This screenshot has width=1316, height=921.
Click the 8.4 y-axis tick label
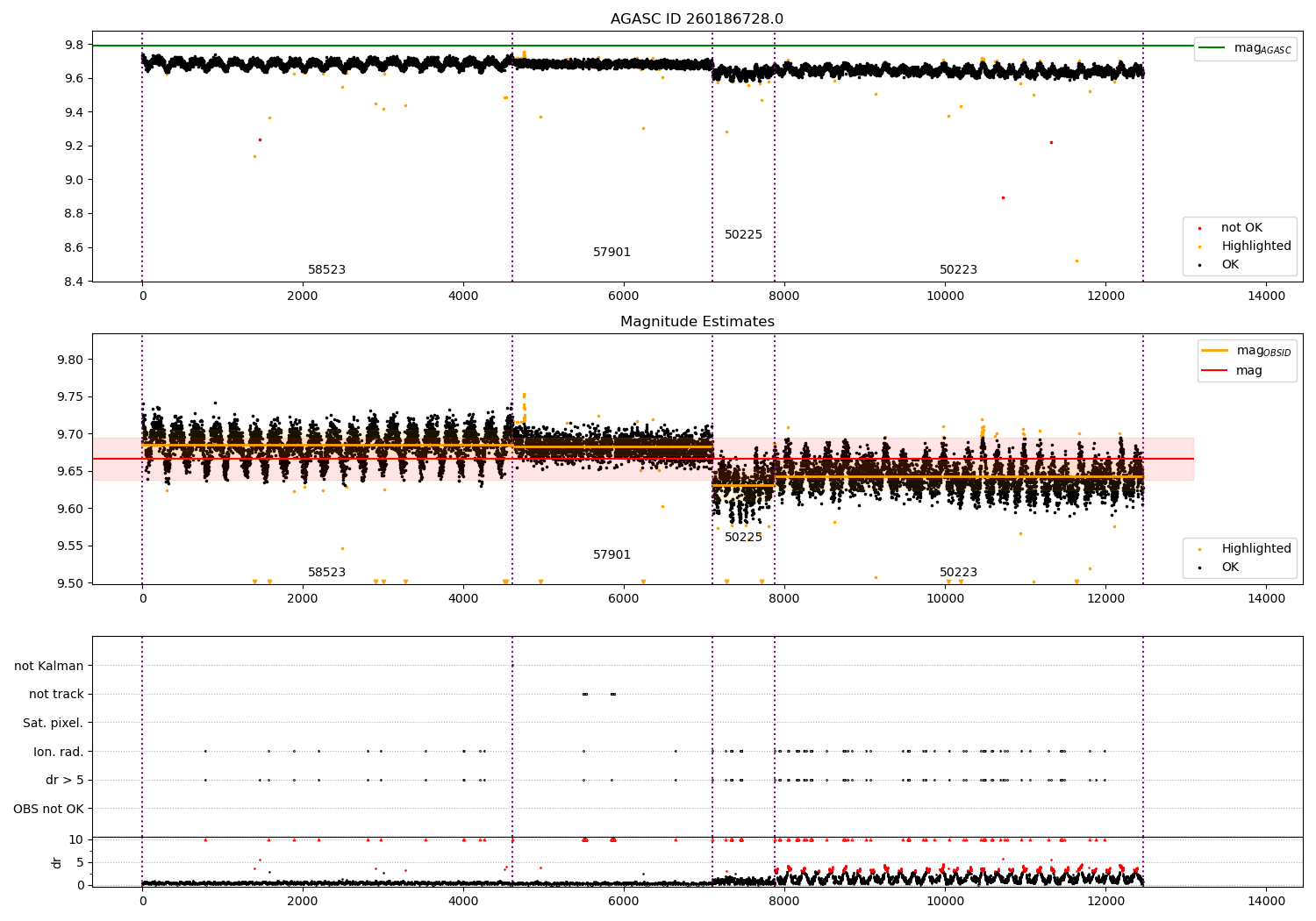pyautogui.click(x=75, y=282)
